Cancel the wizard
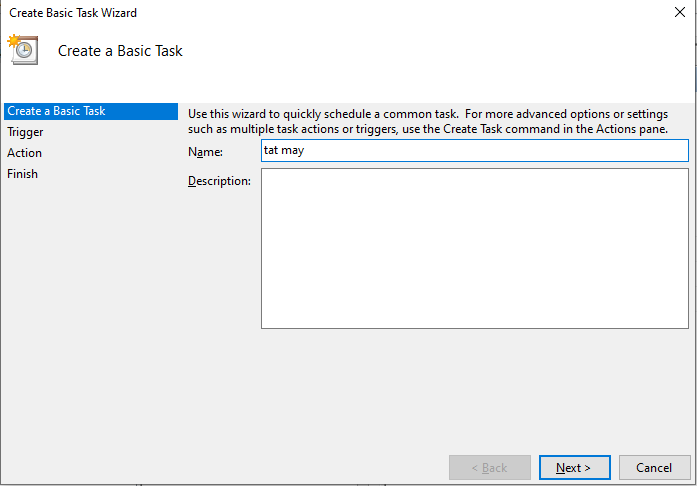 (654, 467)
